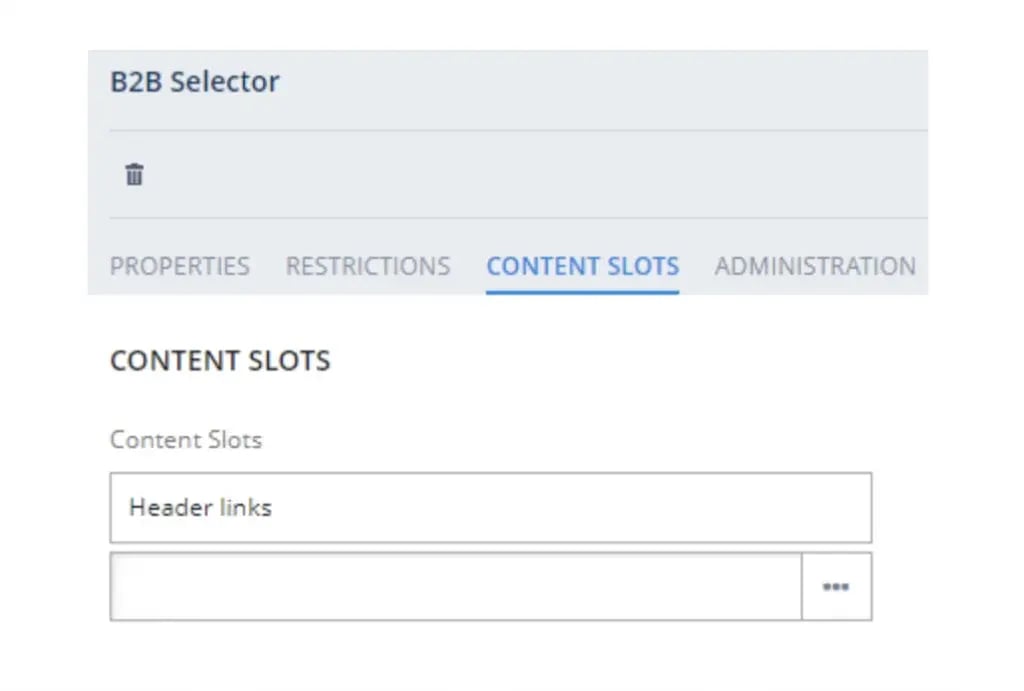Click the Content Slots field label
The image size is (1024, 691).
tap(185, 439)
